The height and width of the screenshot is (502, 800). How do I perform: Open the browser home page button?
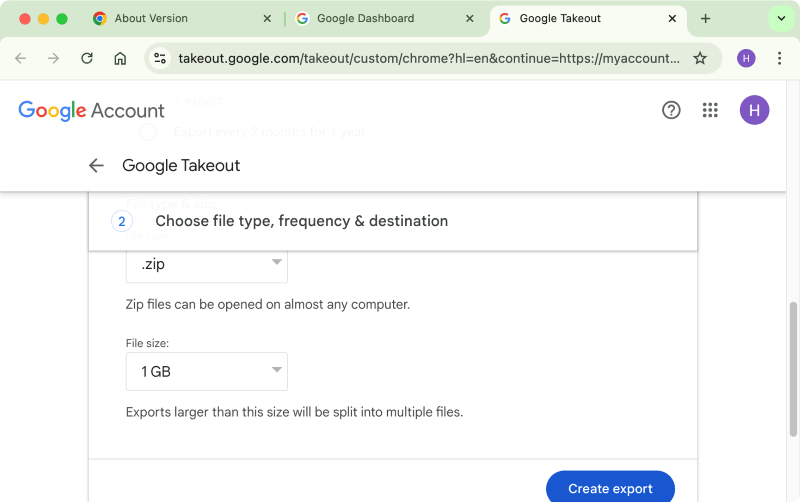click(120, 58)
